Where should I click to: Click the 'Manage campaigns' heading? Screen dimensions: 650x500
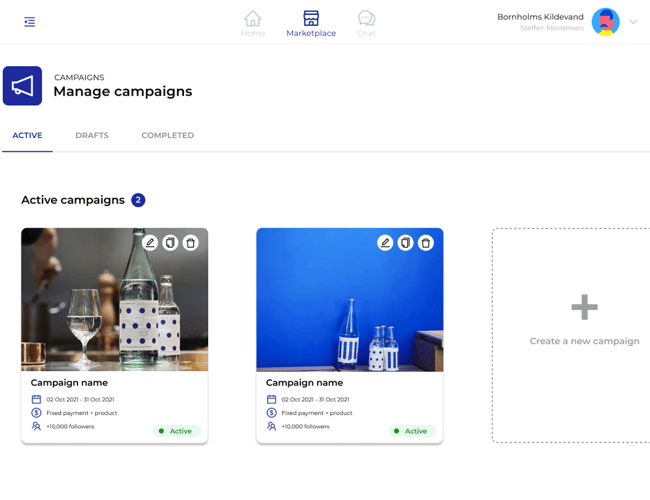click(123, 91)
